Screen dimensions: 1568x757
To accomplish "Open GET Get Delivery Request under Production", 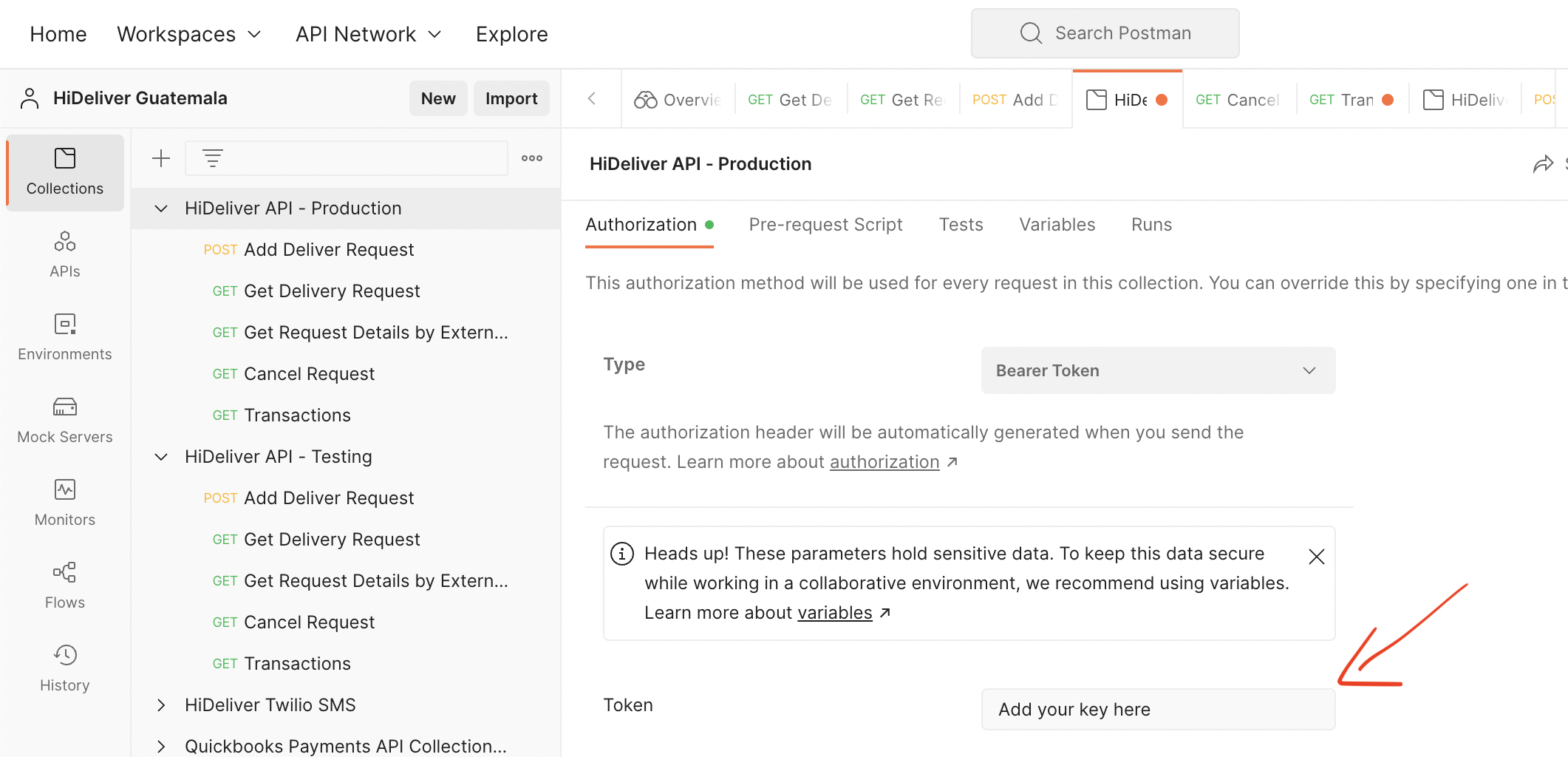I will click(x=346, y=291).
